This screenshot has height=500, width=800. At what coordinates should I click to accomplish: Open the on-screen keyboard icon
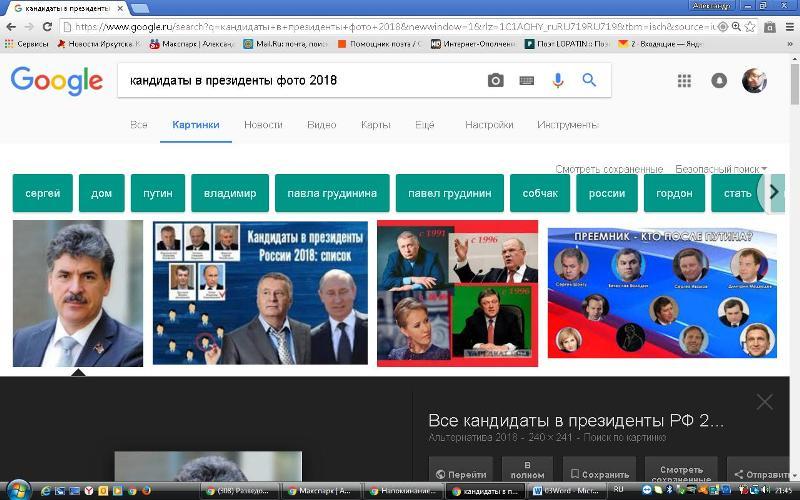[x=527, y=81]
